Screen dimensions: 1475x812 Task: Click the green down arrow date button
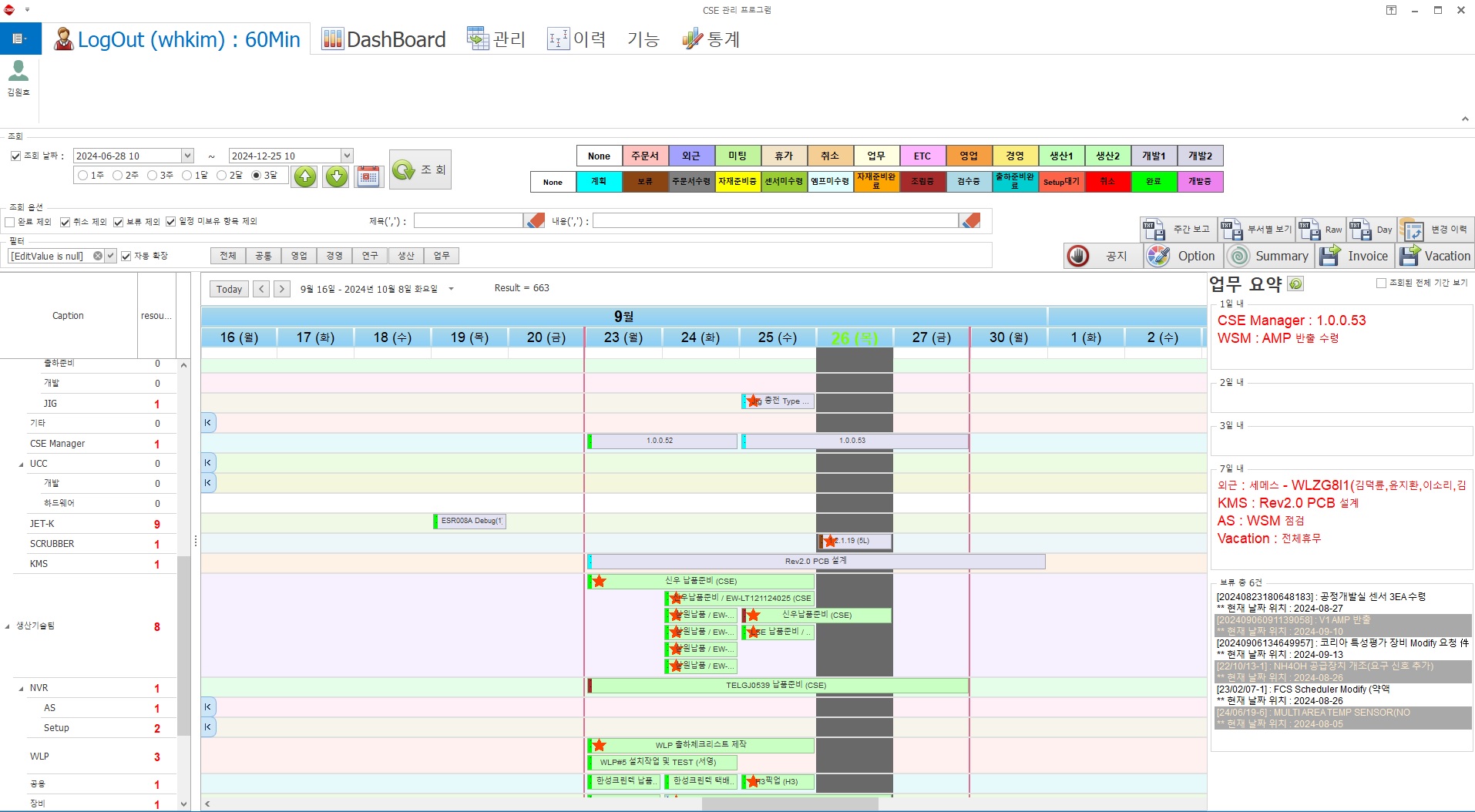click(336, 176)
